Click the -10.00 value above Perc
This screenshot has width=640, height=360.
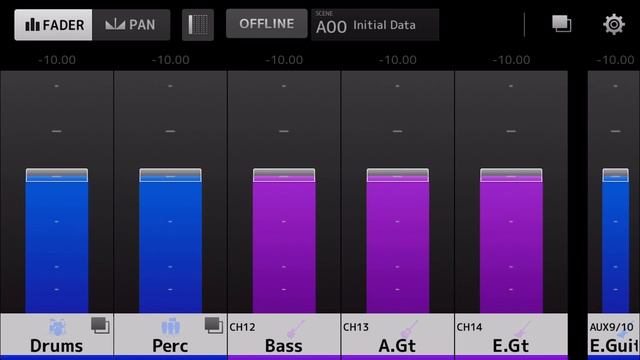coord(170,60)
